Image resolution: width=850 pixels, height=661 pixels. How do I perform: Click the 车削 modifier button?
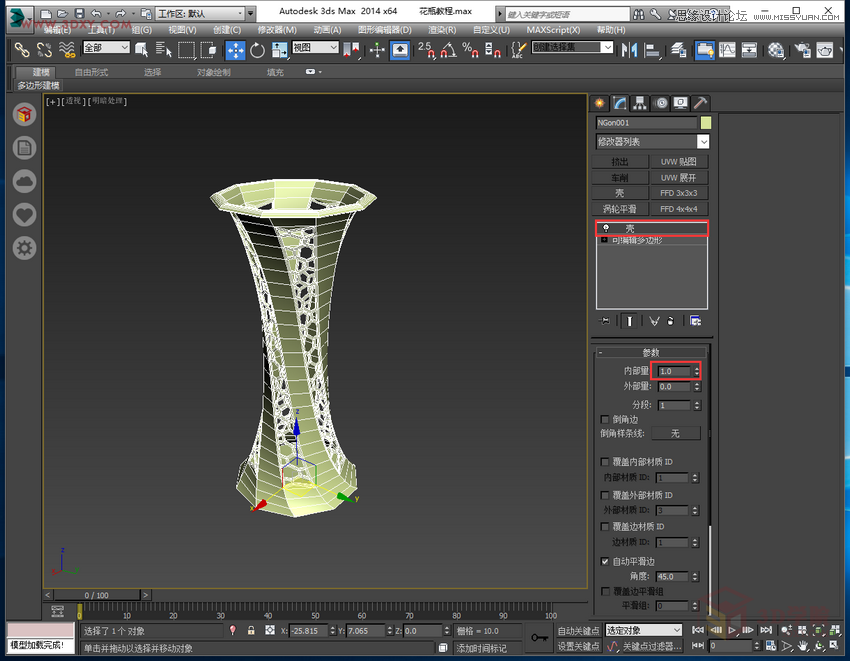click(620, 177)
